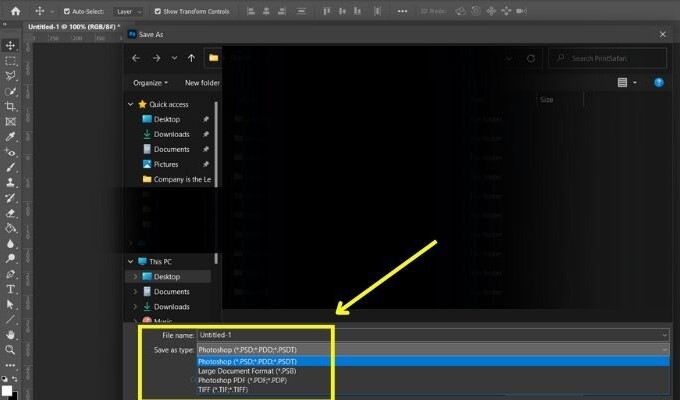Image resolution: width=680 pixels, height=400 pixels.
Task: Open Desktop in Quick access
Action: tap(167, 119)
